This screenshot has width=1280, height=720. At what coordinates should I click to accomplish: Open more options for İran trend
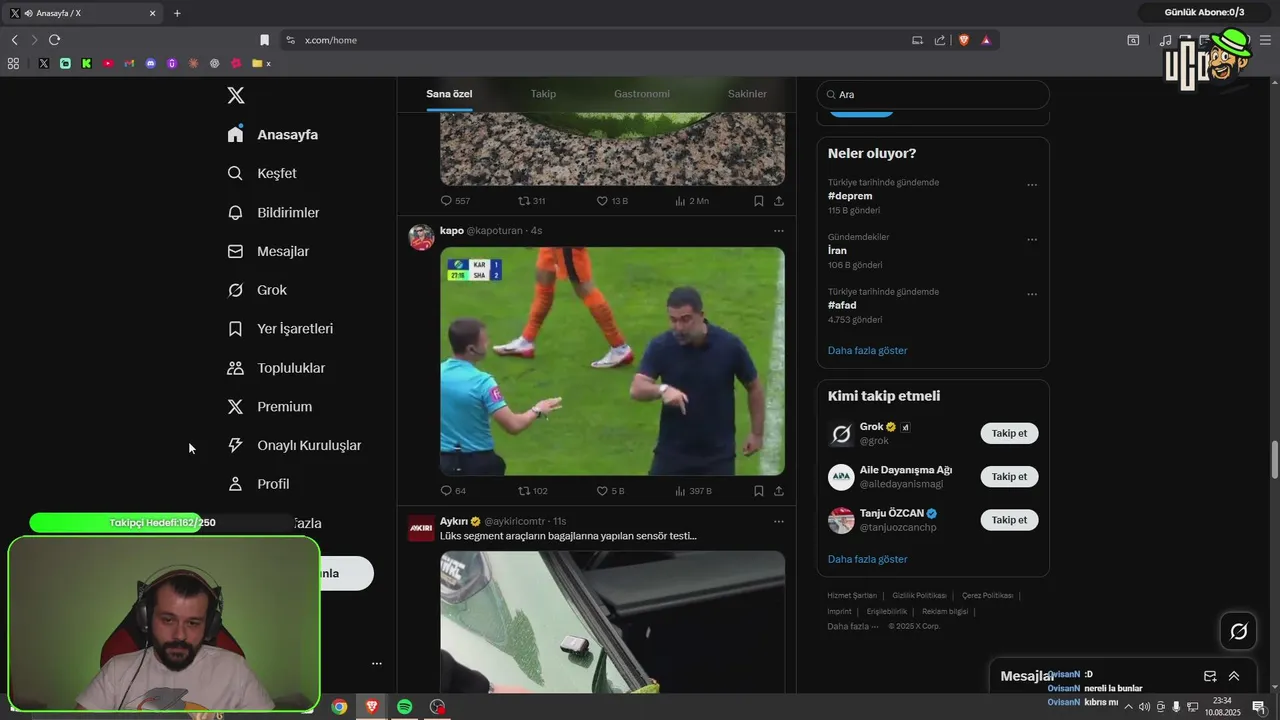[1032, 240]
